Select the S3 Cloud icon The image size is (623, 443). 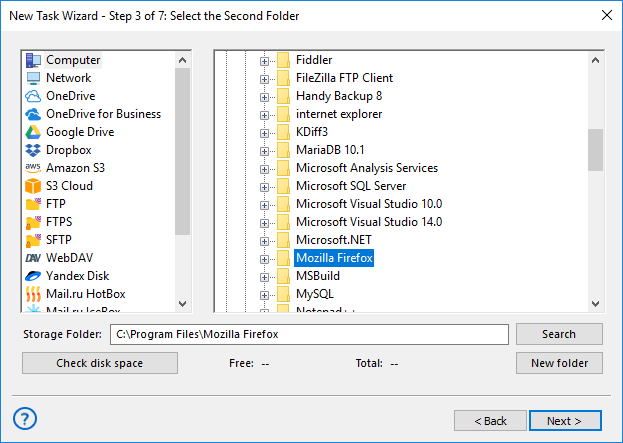[33, 186]
